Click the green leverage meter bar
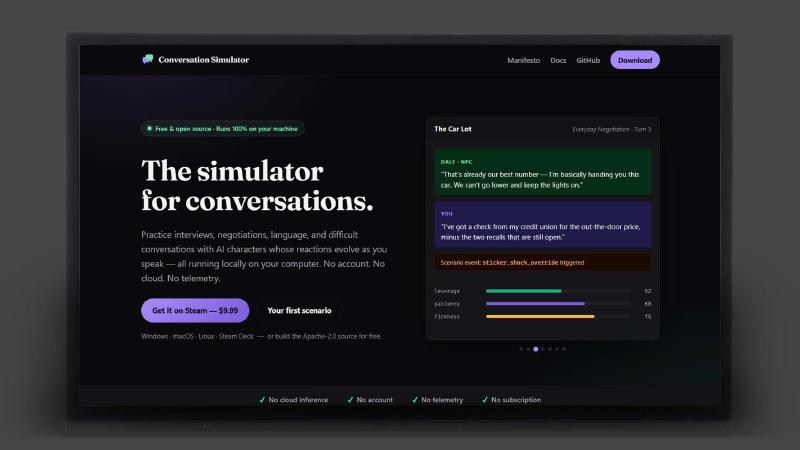 pyautogui.click(x=523, y=291)
